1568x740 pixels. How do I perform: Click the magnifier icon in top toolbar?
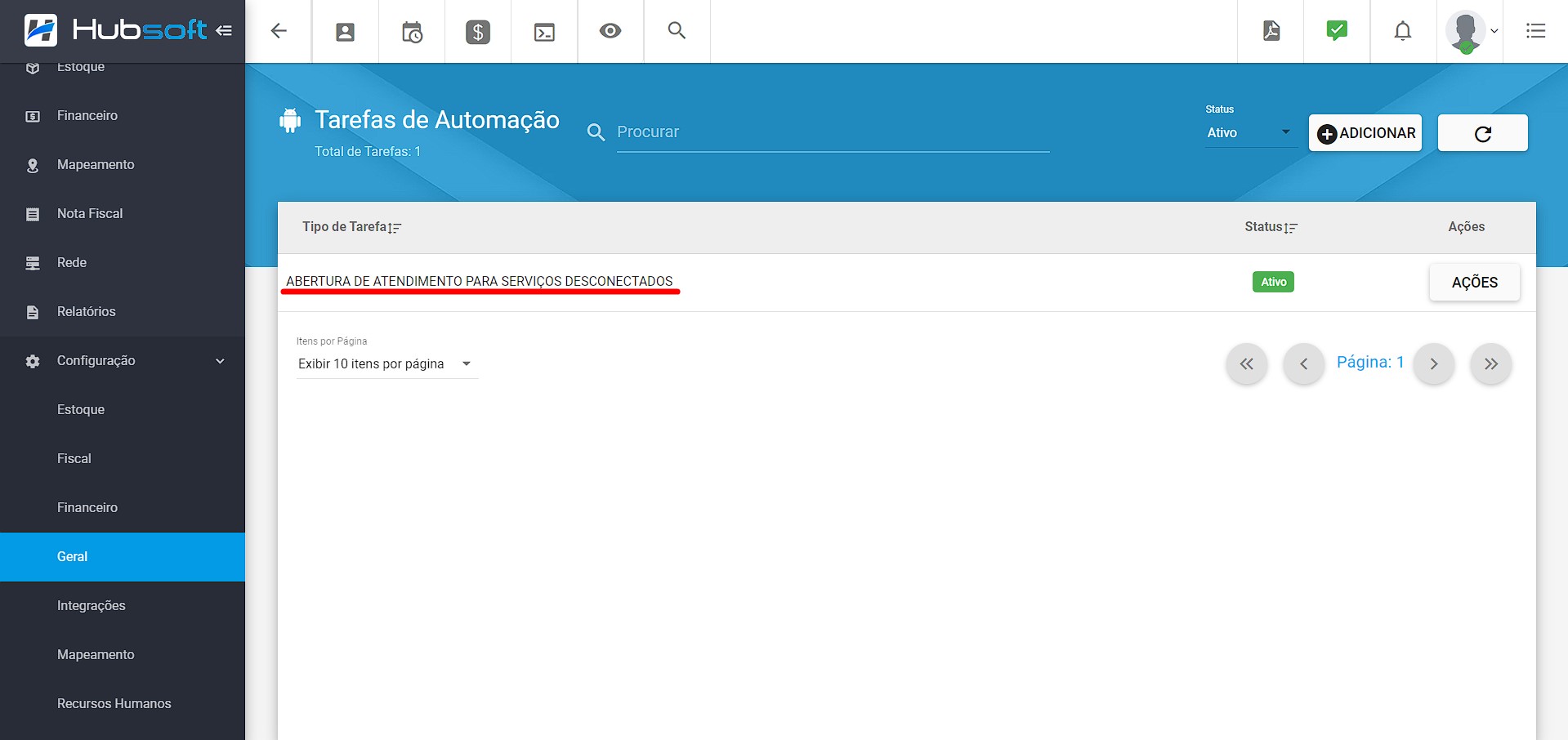(x=677, y=30)
